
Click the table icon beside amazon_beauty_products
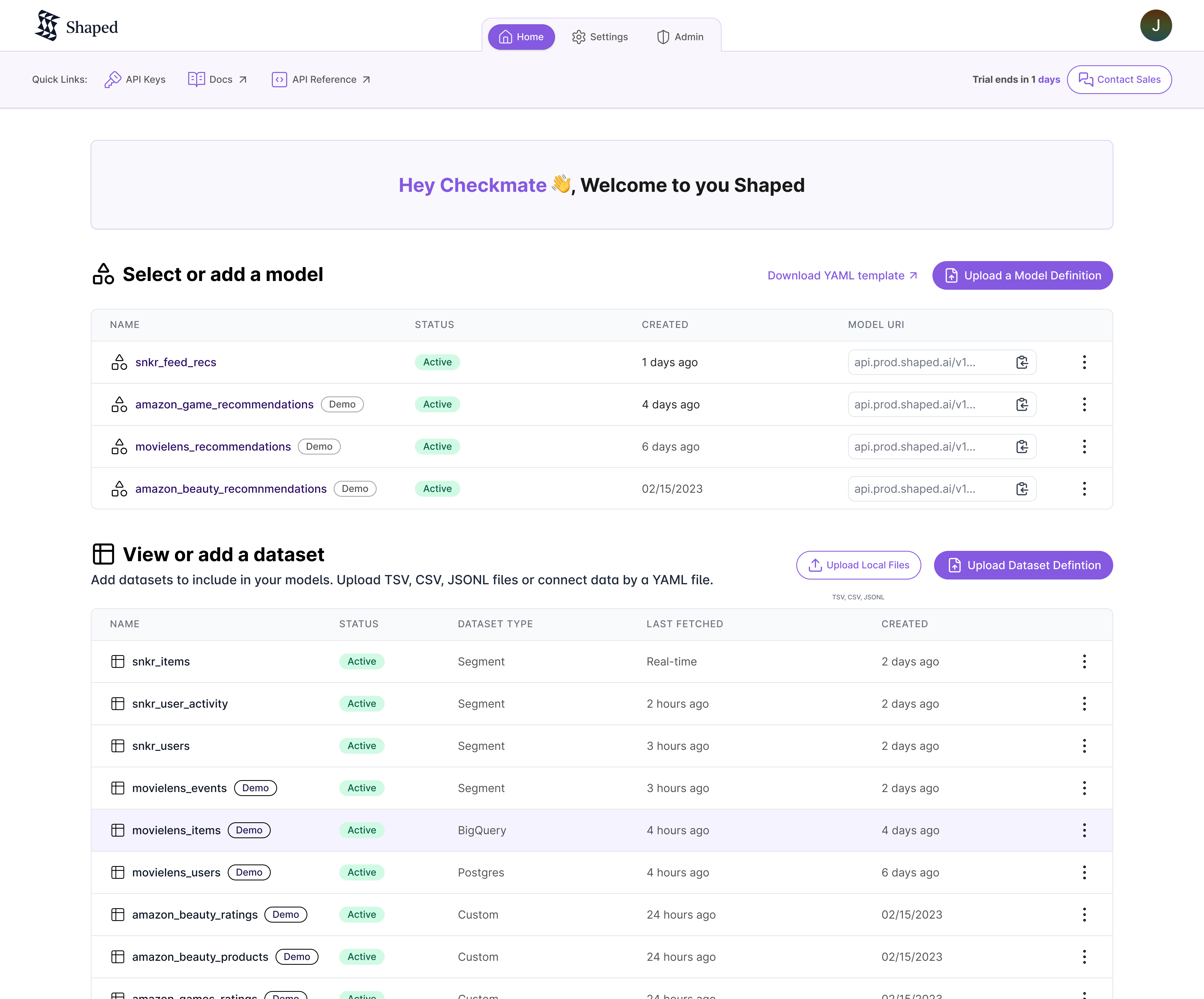tap(118, 957)
